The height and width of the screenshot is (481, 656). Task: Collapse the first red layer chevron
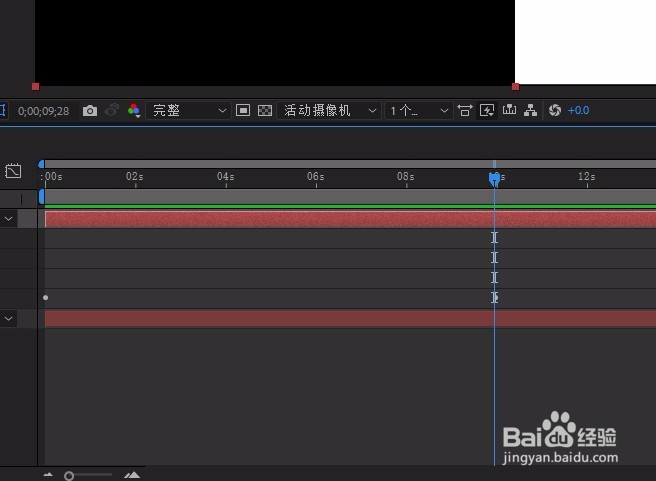[8, 219]
